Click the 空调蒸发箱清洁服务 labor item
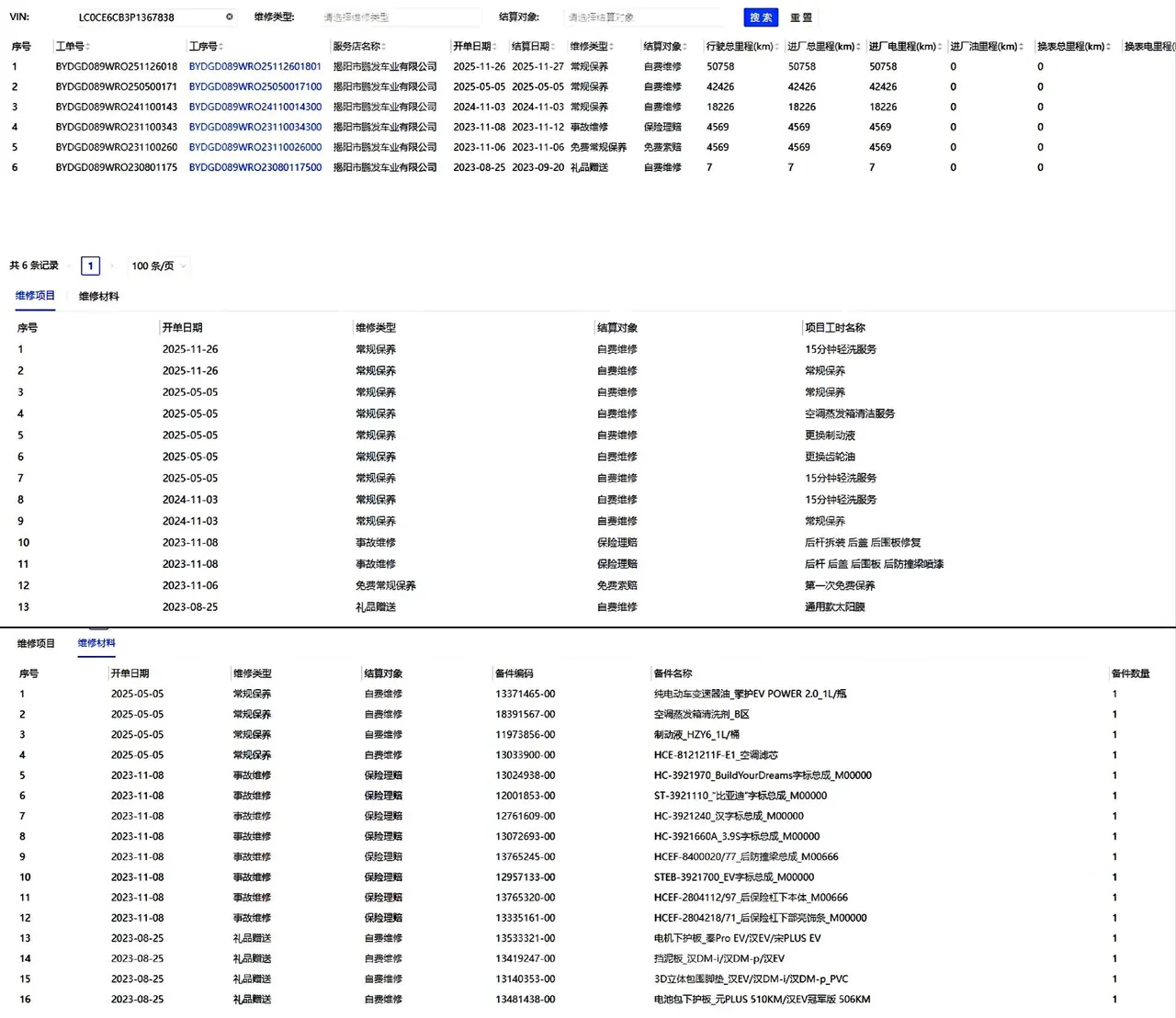The height and width of the screenshot is (1018, 1176). click(850, 414)
